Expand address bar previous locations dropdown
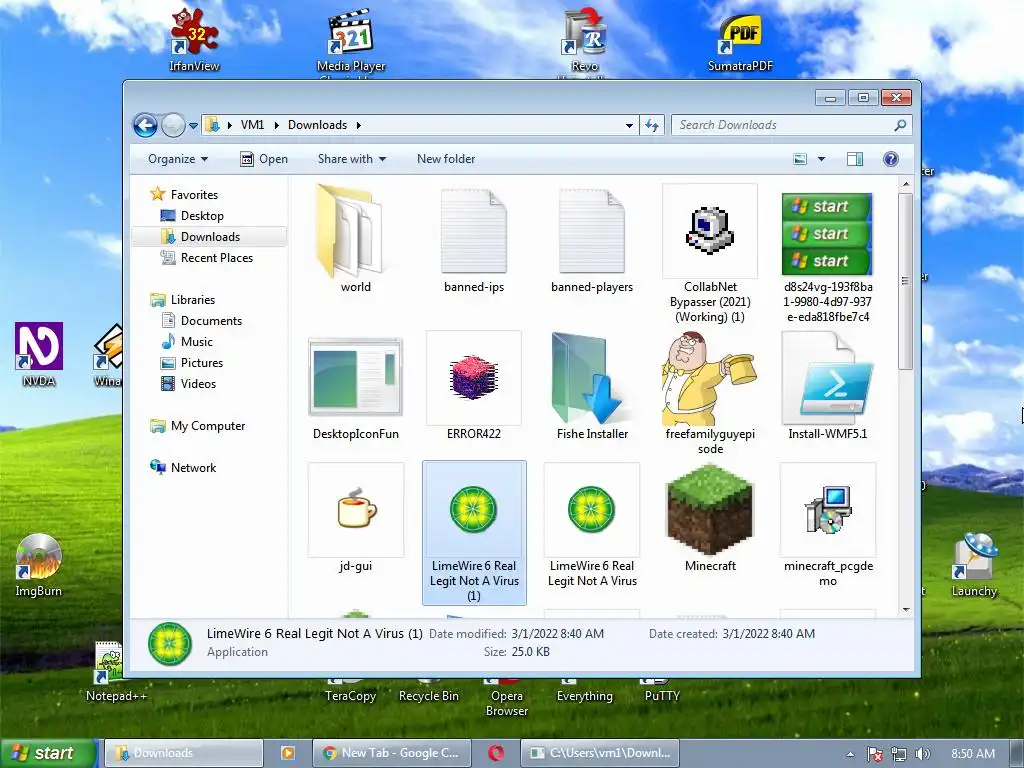The image size is (1024, 768). (629, 125)
